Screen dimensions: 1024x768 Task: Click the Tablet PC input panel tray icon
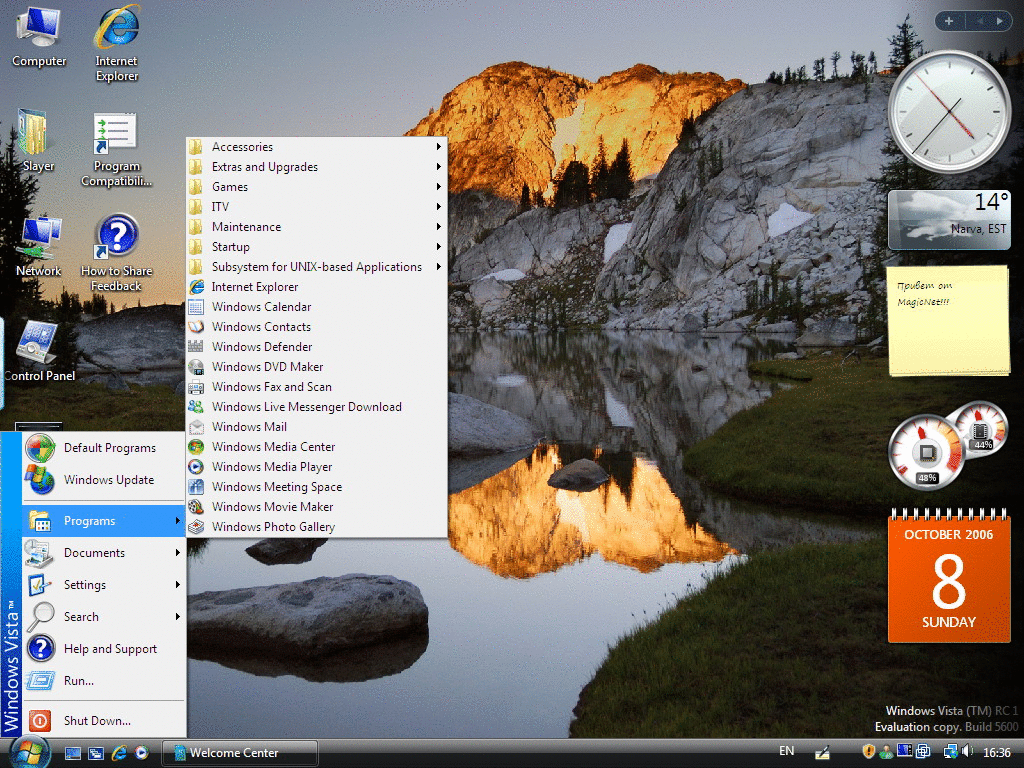[822, 752]
